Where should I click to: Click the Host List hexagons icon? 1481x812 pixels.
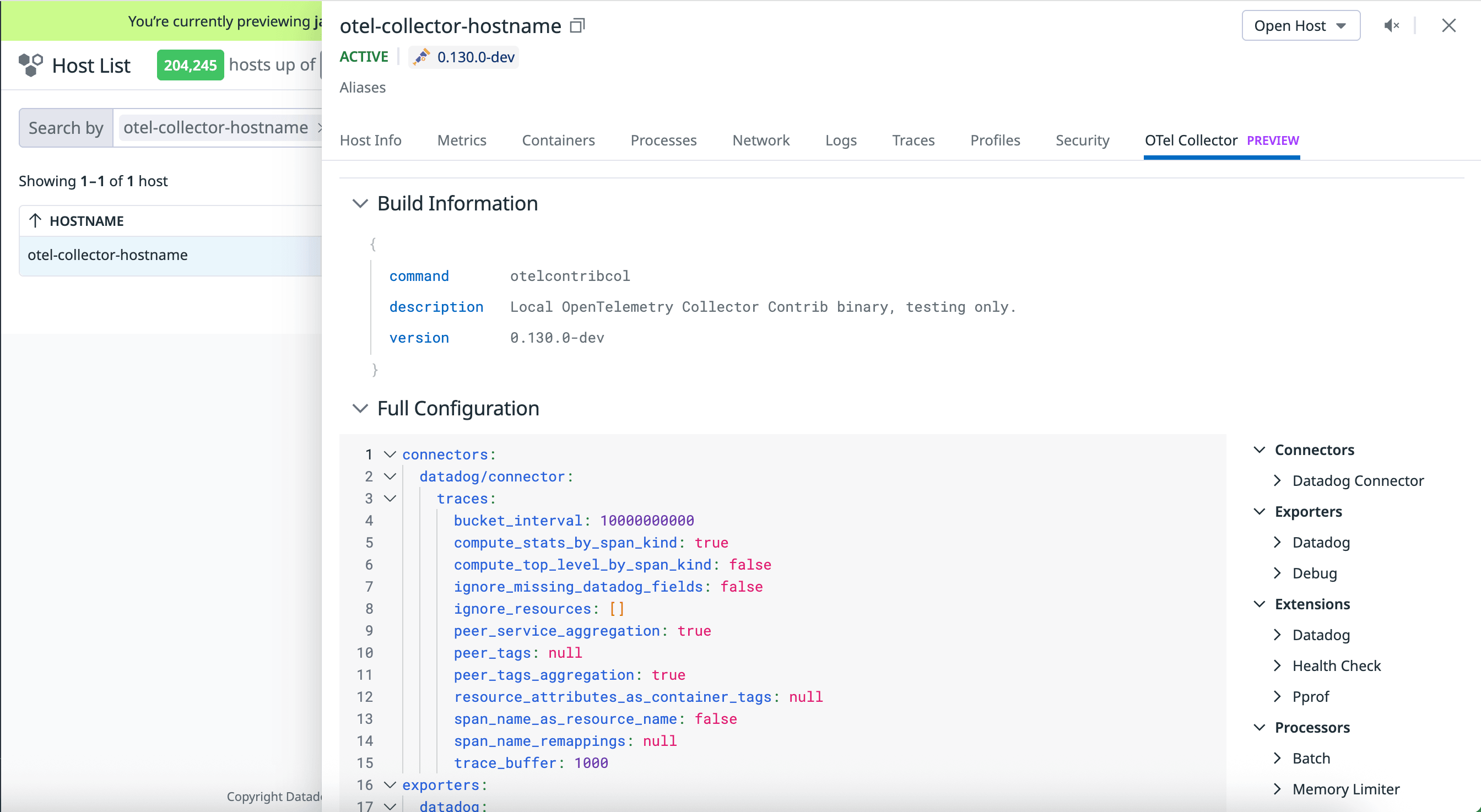click(x=30, y=65)
